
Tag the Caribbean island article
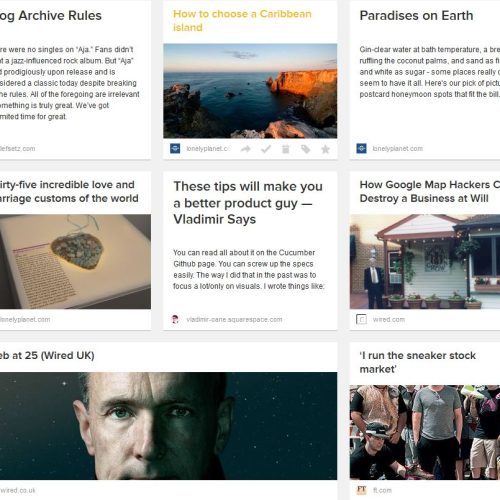(x=305, y=149)
